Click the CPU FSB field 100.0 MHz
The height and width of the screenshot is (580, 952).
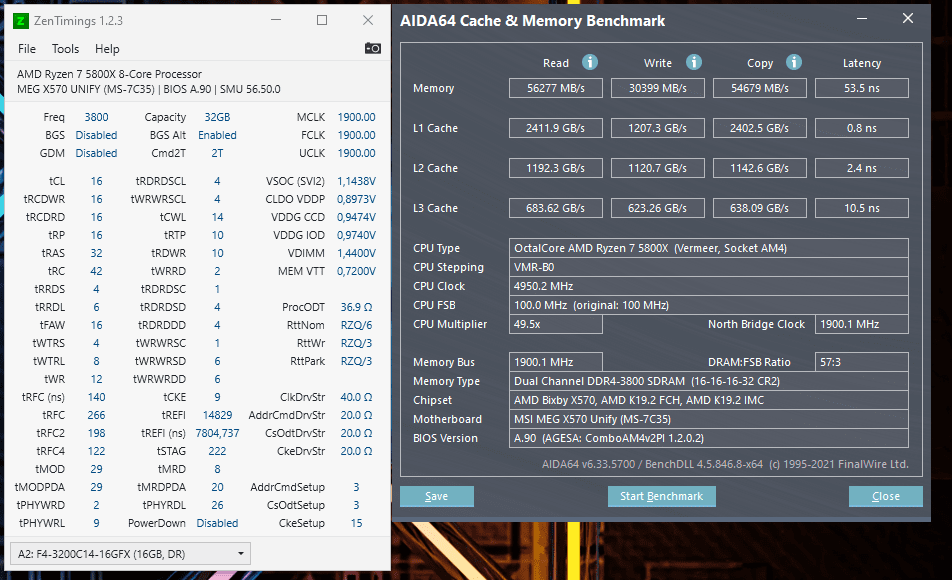click(709, 305)
